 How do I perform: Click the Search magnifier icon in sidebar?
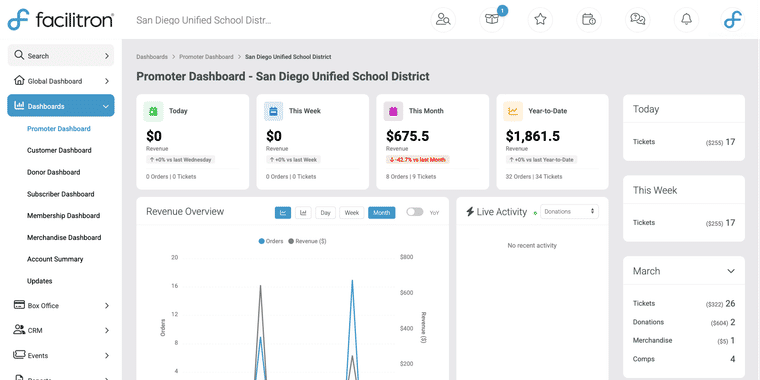[x=19, y=55]
